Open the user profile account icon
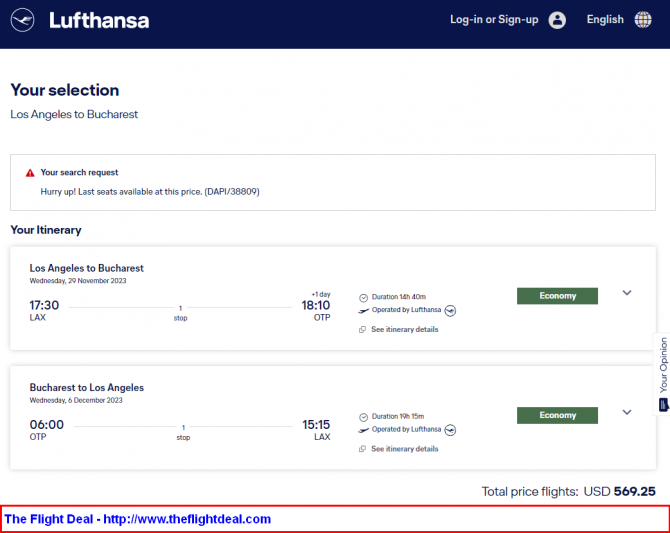 click(x=557, y=20)
